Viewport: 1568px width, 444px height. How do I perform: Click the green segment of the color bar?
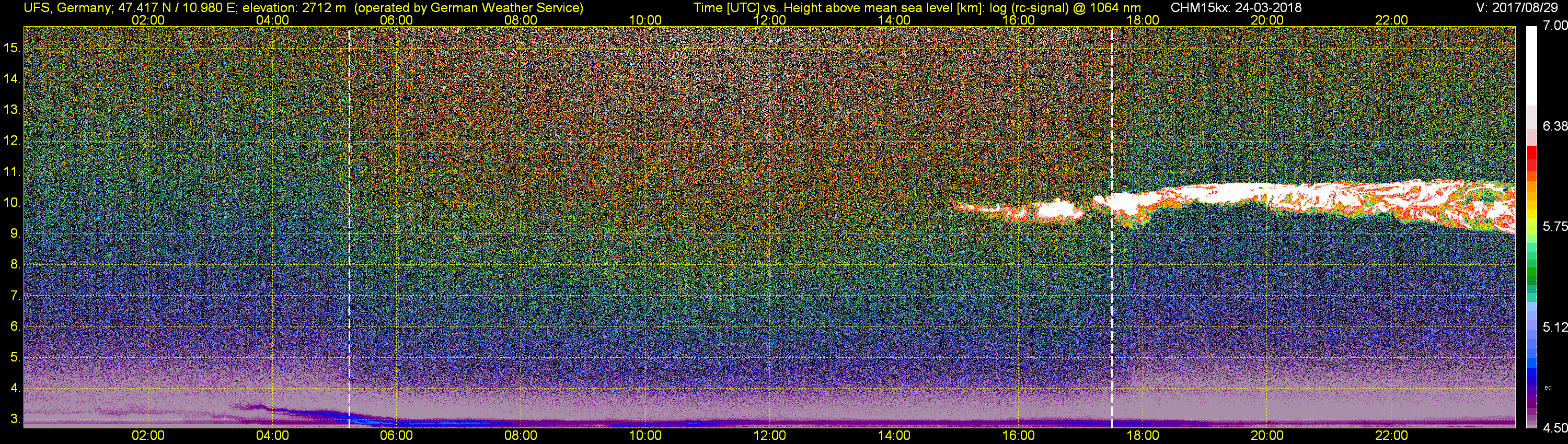tap(1531, 271)
